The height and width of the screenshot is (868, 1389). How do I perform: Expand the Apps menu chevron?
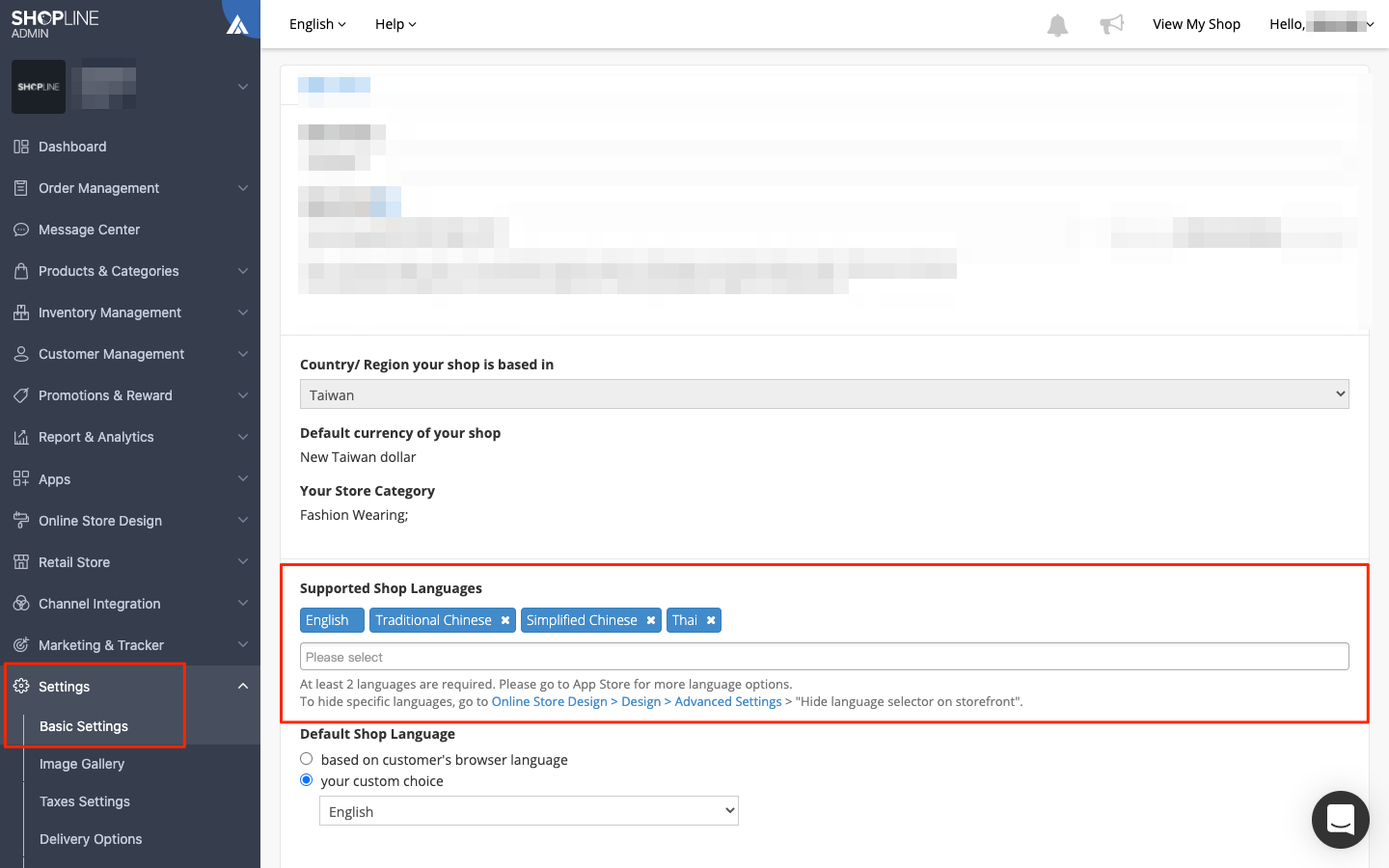pyautogui.click(x=243, y=478)
